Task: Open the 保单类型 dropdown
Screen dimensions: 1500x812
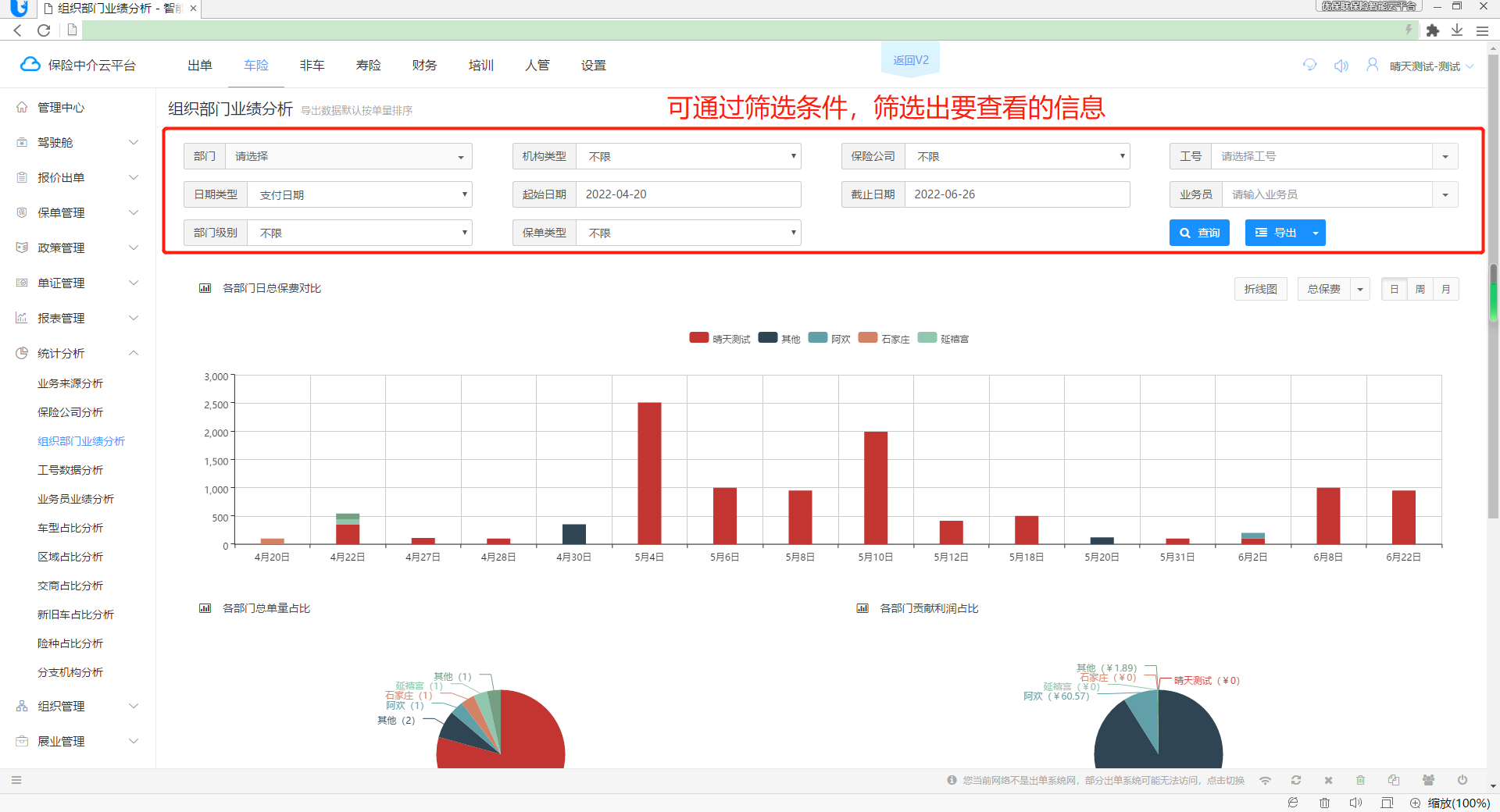Action: 688,233
